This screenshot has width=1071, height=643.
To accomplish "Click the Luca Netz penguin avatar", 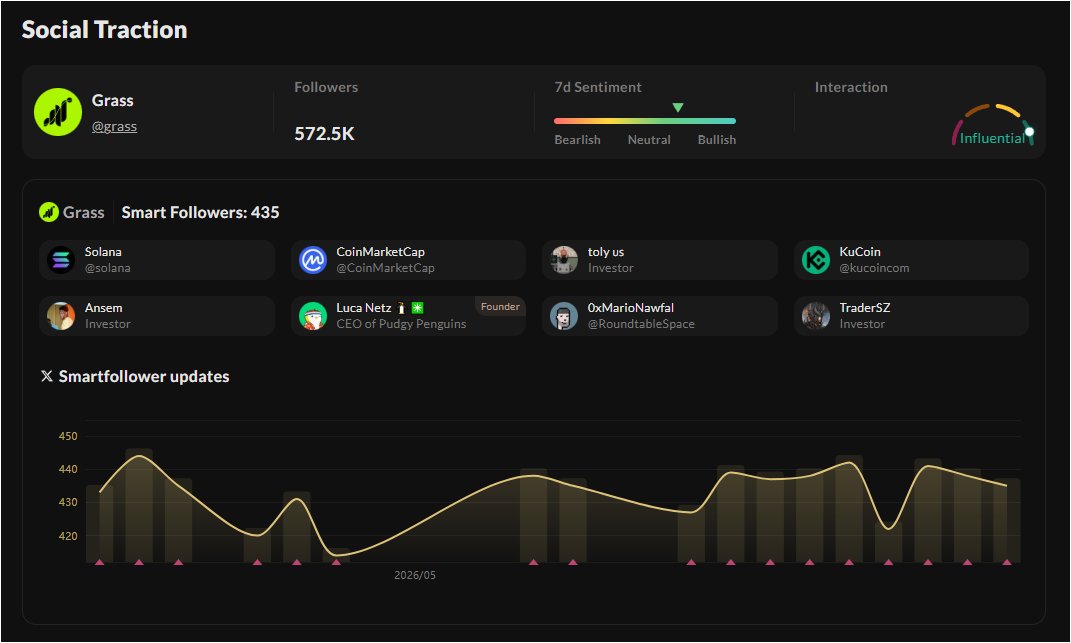I will pyautogui.click(x=313, y=316).
